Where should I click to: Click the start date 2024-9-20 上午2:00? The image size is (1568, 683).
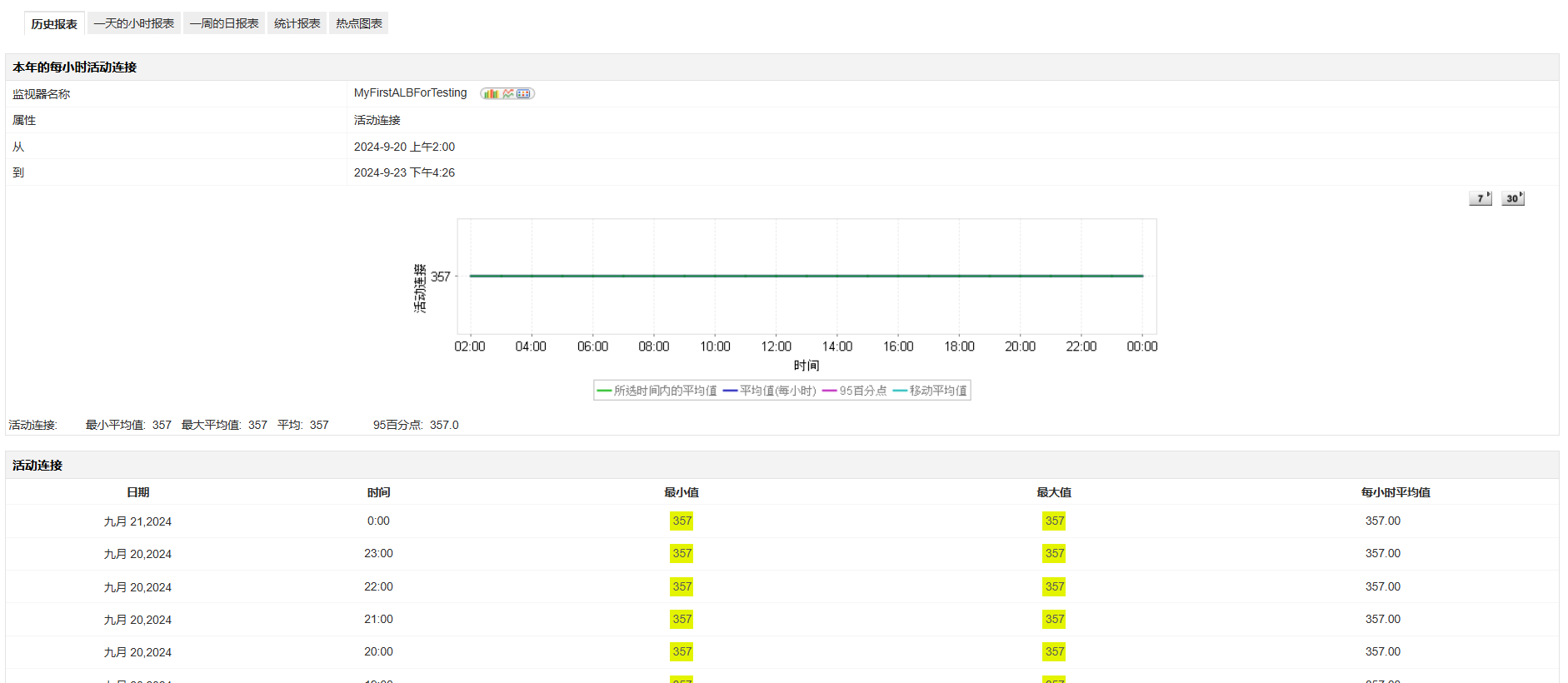pyautogui.click(x=404, y=147)
